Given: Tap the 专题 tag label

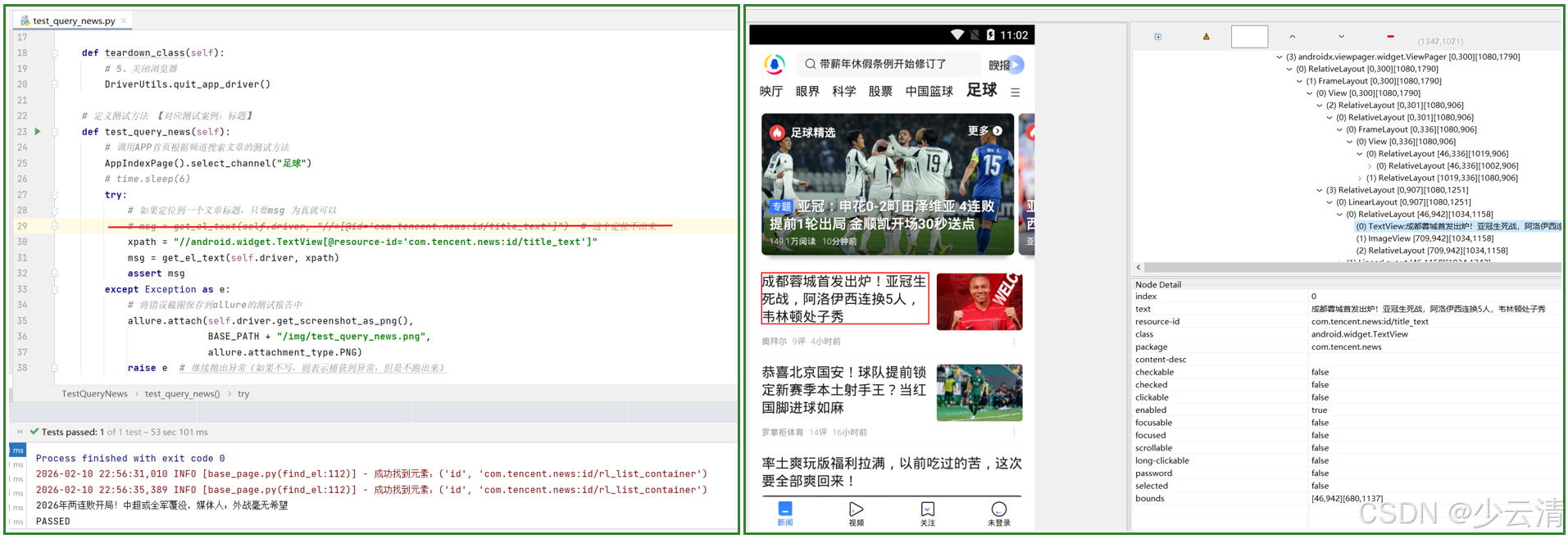Looking at the screenshot, I should click(781, 206).
